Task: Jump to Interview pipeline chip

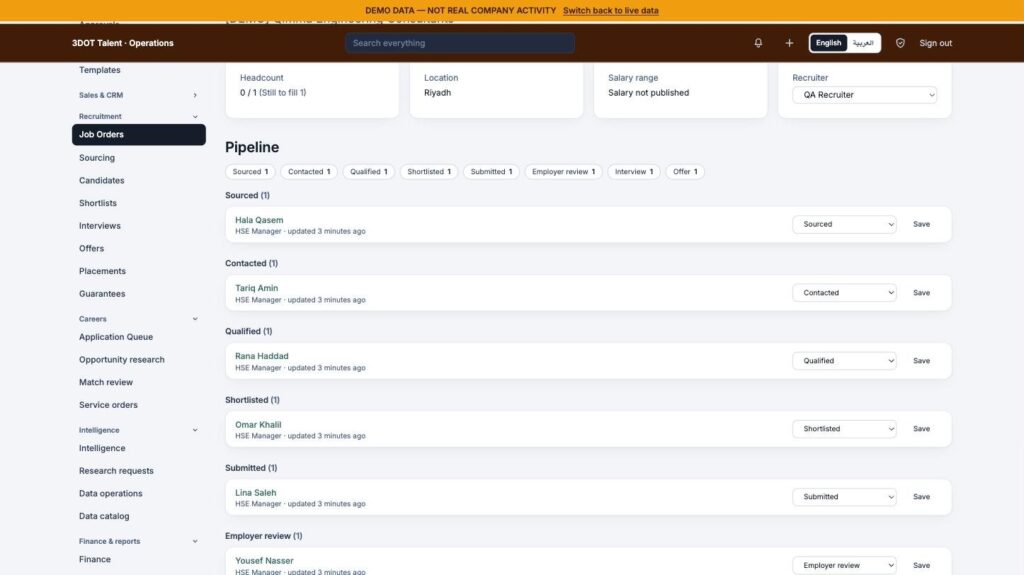Action: 633,172
